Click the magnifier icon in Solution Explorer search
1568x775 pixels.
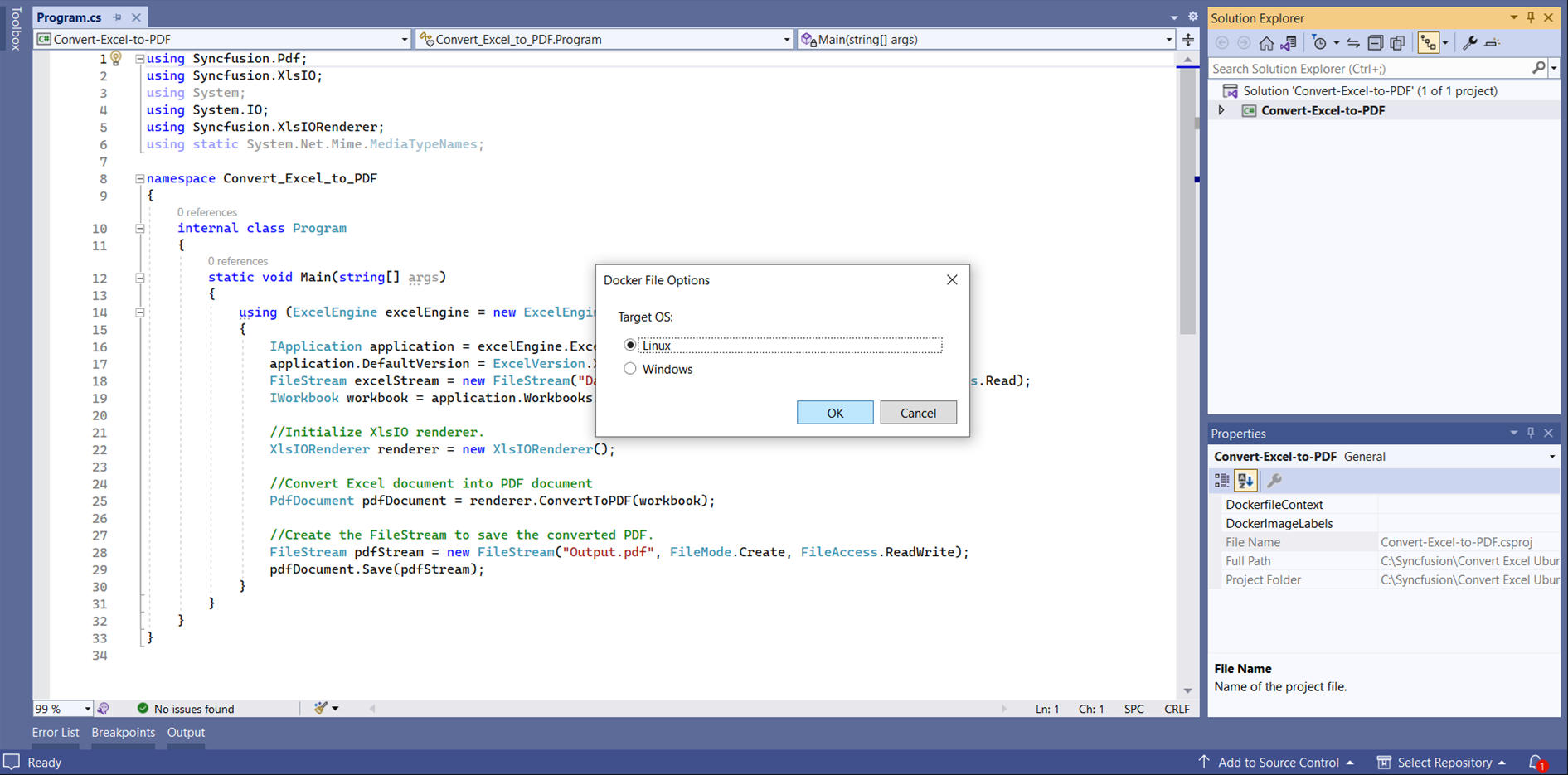point(1538,68)
